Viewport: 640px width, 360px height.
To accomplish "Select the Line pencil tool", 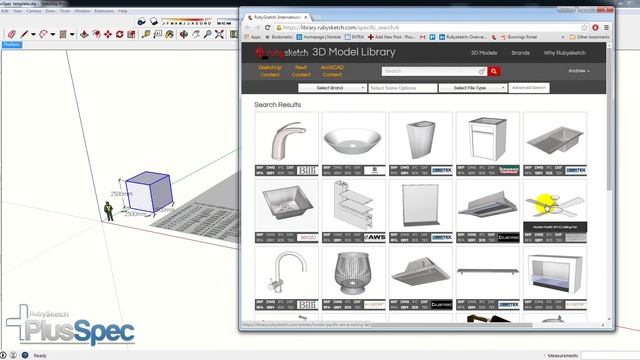I will tap(24, 34).
